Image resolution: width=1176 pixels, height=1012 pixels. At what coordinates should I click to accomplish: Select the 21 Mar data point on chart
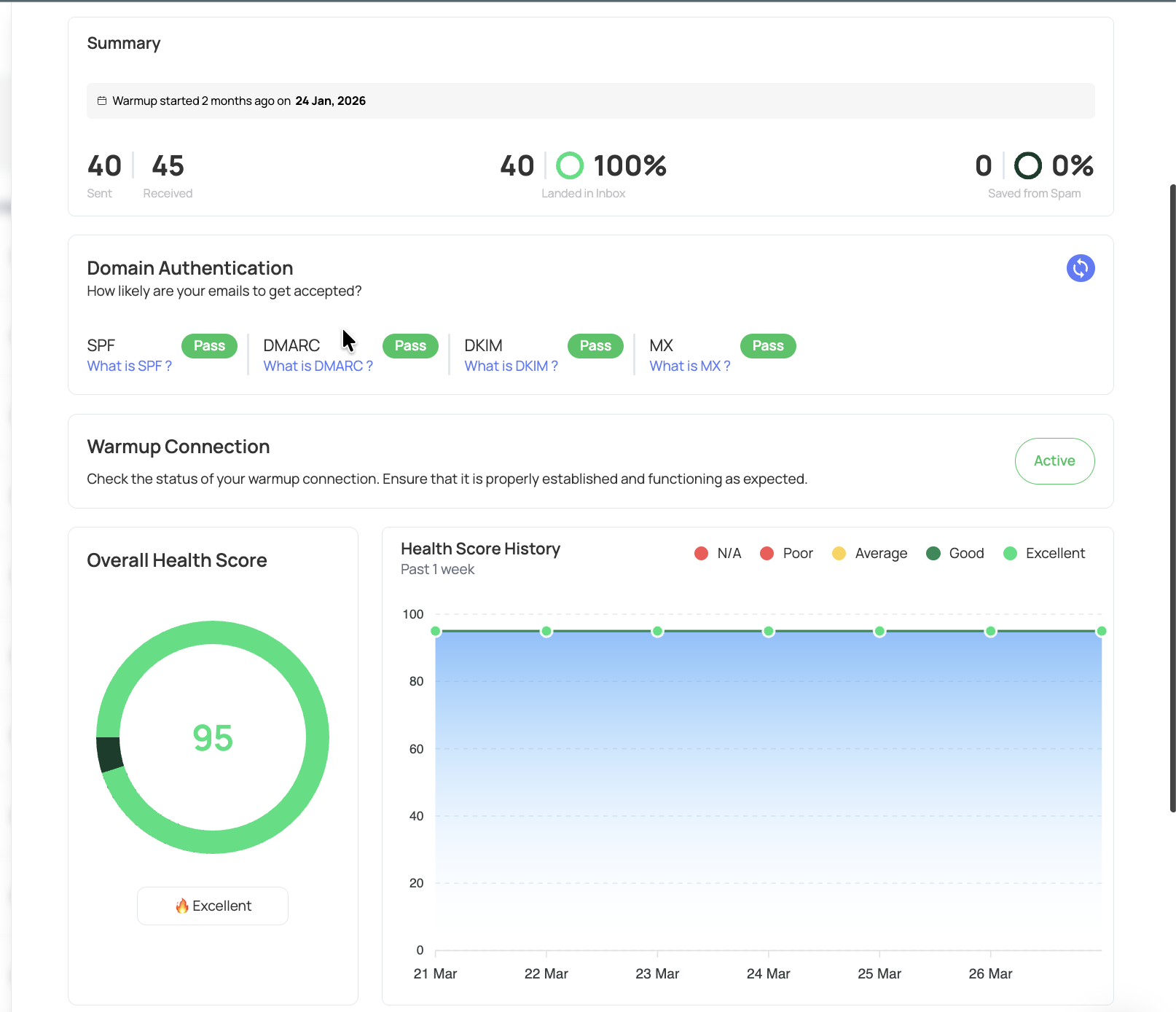pos(436,631)
